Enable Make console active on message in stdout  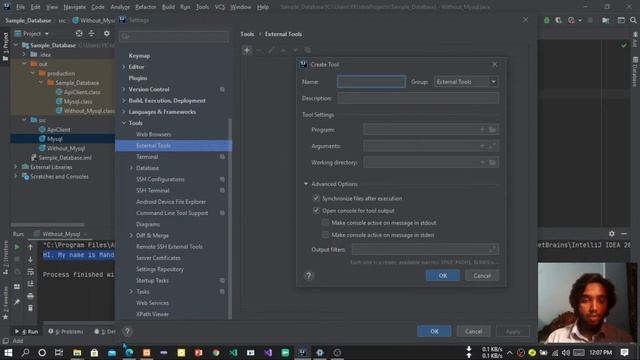(325, 223)
